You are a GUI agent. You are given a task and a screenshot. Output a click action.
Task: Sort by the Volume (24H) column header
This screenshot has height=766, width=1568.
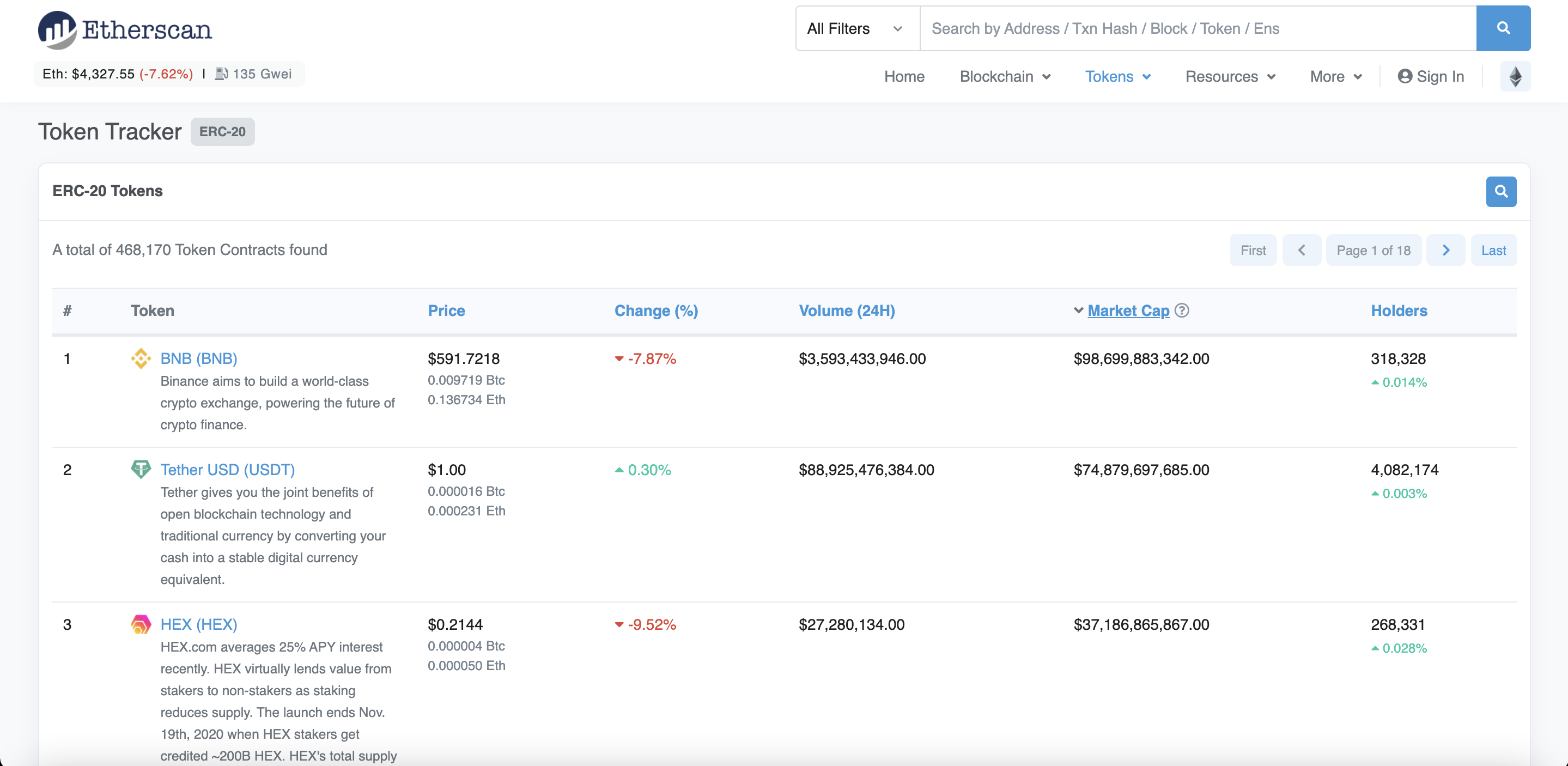pos(847,311)
